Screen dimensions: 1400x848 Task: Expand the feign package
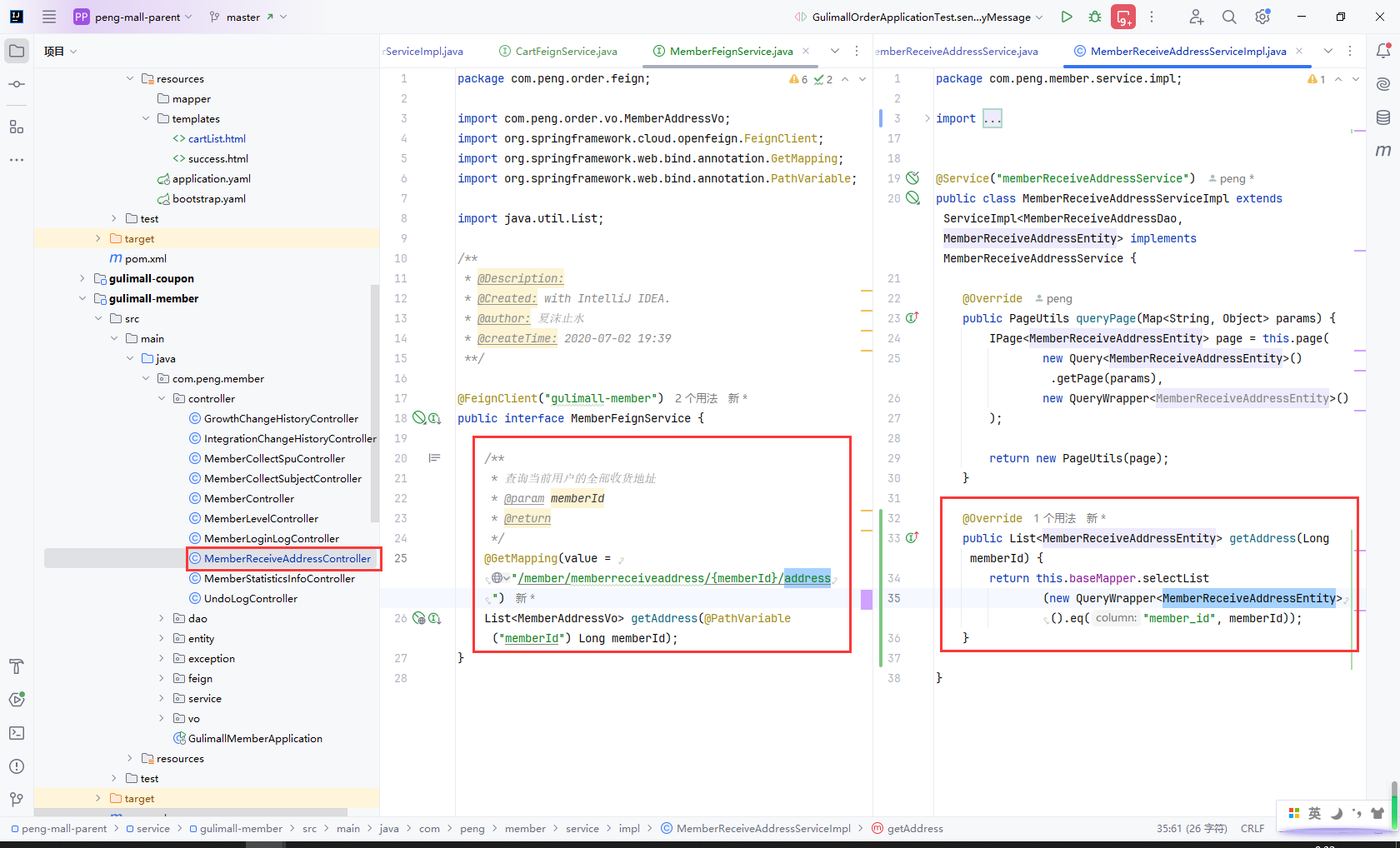click(x=162, y=678)
